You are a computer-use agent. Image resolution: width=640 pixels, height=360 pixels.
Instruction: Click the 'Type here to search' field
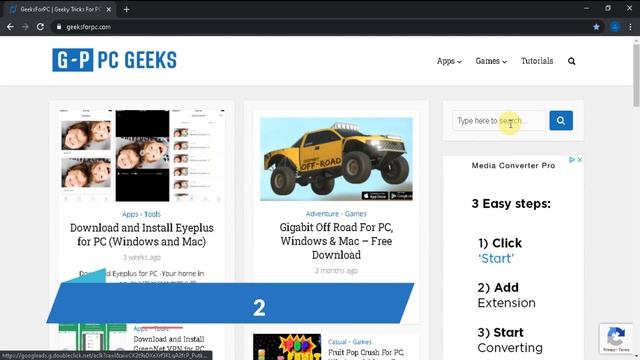[499, 121]
